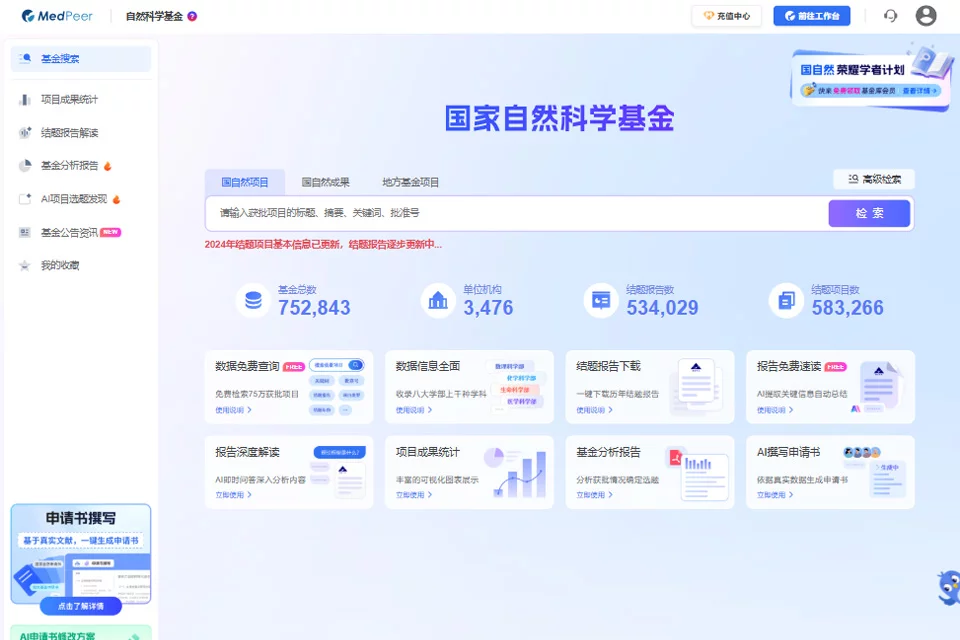Open 使用说明 link on 报告免费速读 card

click(775, 410)
